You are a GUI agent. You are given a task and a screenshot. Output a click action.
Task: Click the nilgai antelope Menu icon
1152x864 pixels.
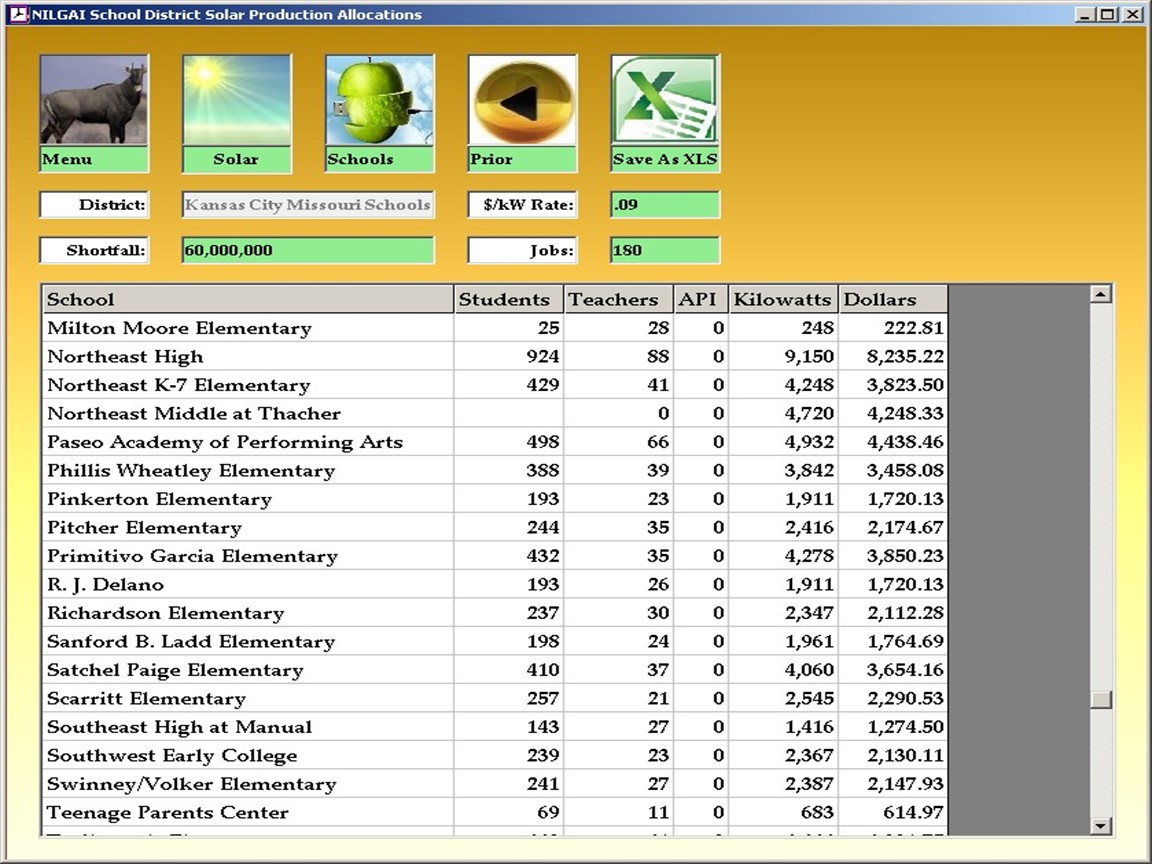point(94,100)
